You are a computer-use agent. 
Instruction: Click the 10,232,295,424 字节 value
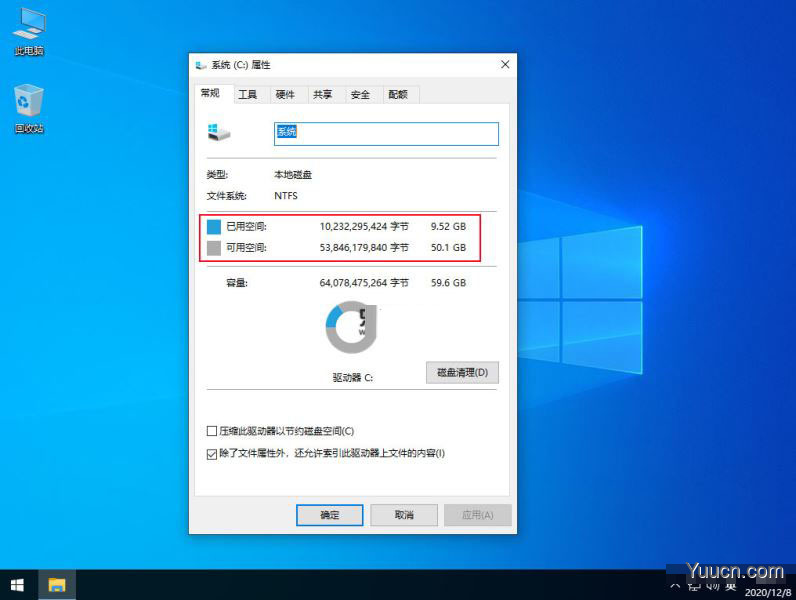pyautogui.click(x=364, y=226)
